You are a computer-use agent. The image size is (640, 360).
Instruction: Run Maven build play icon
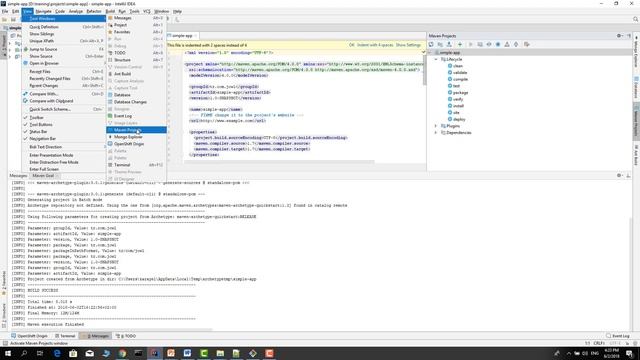tap(470, 44)
